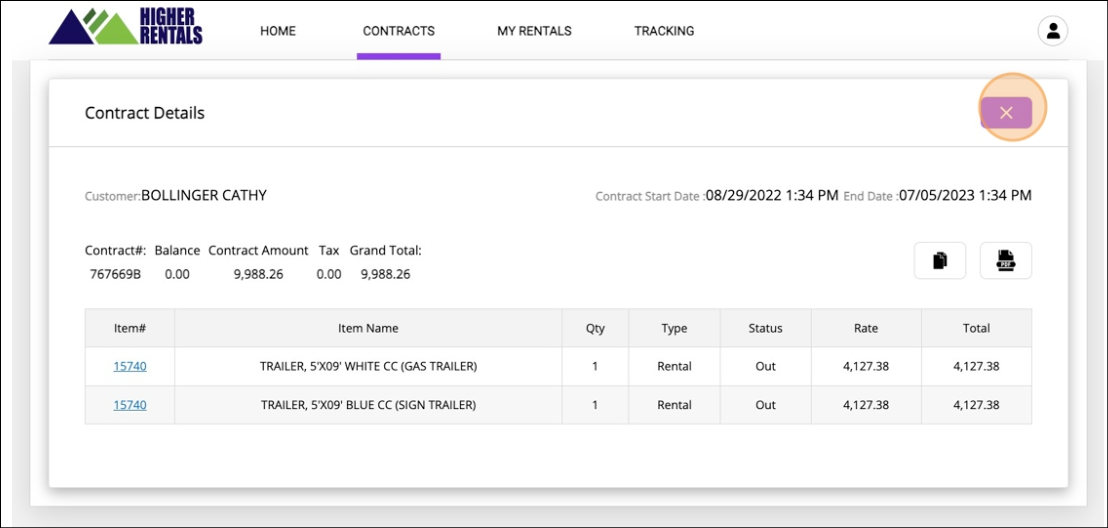Click the Rate column header

(x=866, y=328)
